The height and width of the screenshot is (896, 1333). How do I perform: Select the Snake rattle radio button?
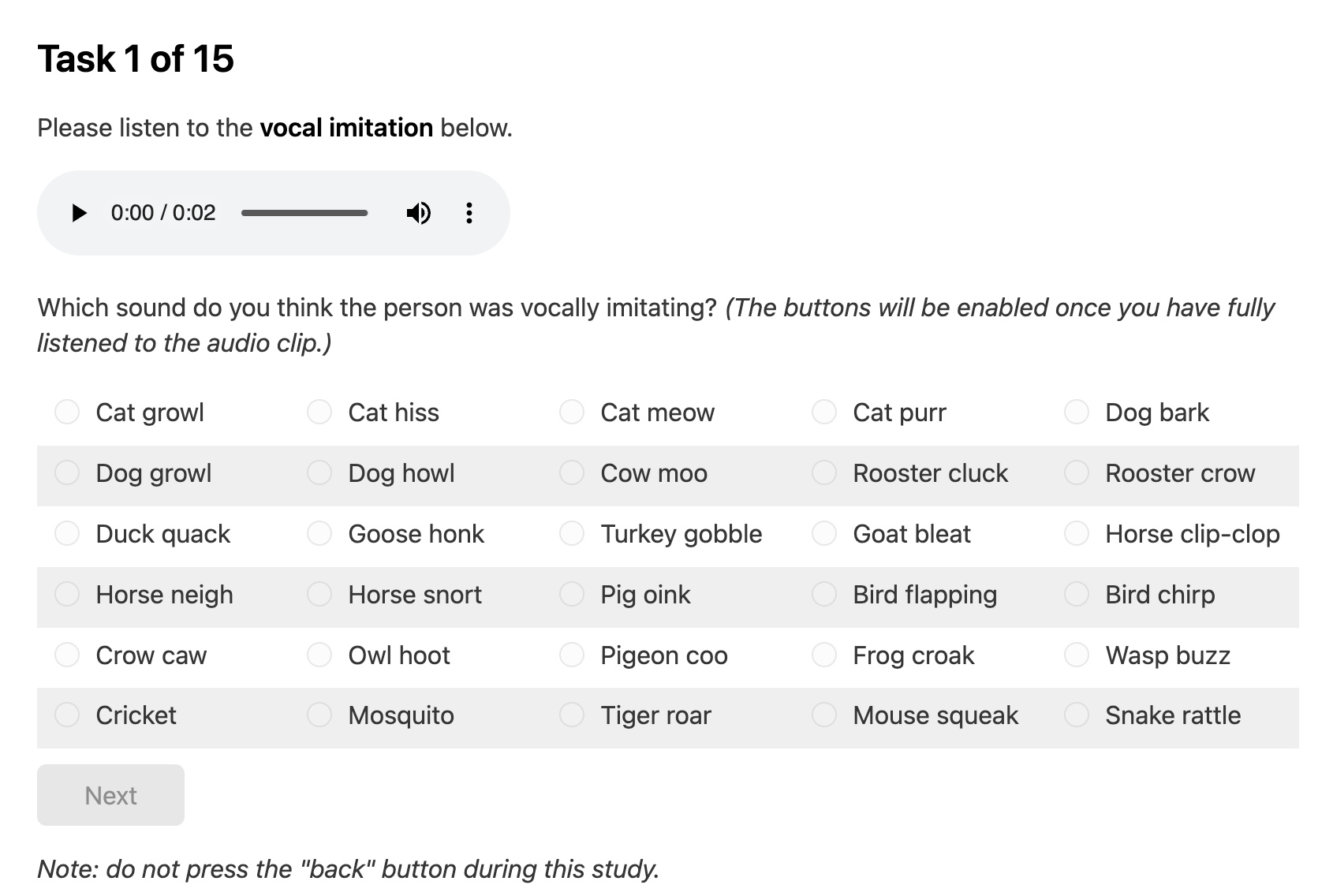[1077, 715]
